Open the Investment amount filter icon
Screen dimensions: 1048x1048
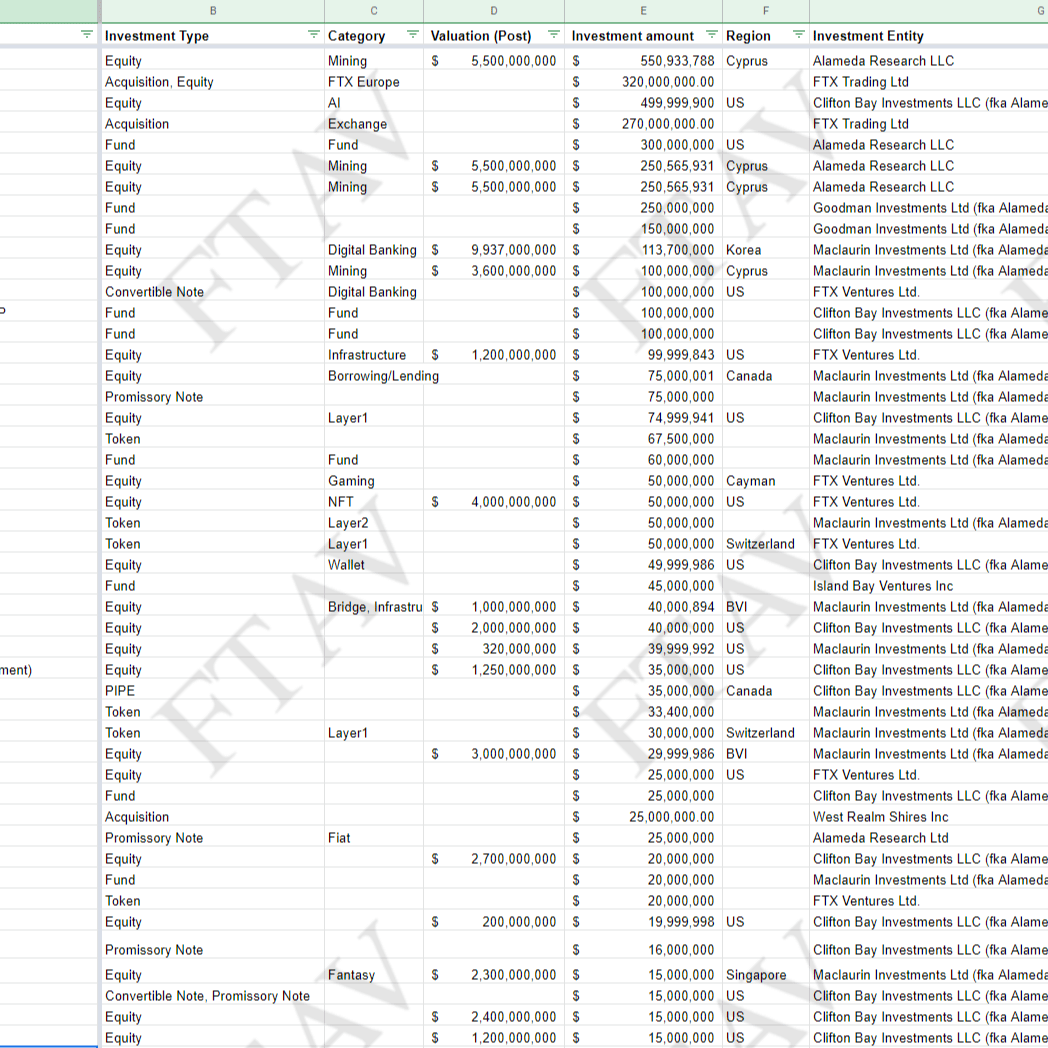(x=712, y=35)
